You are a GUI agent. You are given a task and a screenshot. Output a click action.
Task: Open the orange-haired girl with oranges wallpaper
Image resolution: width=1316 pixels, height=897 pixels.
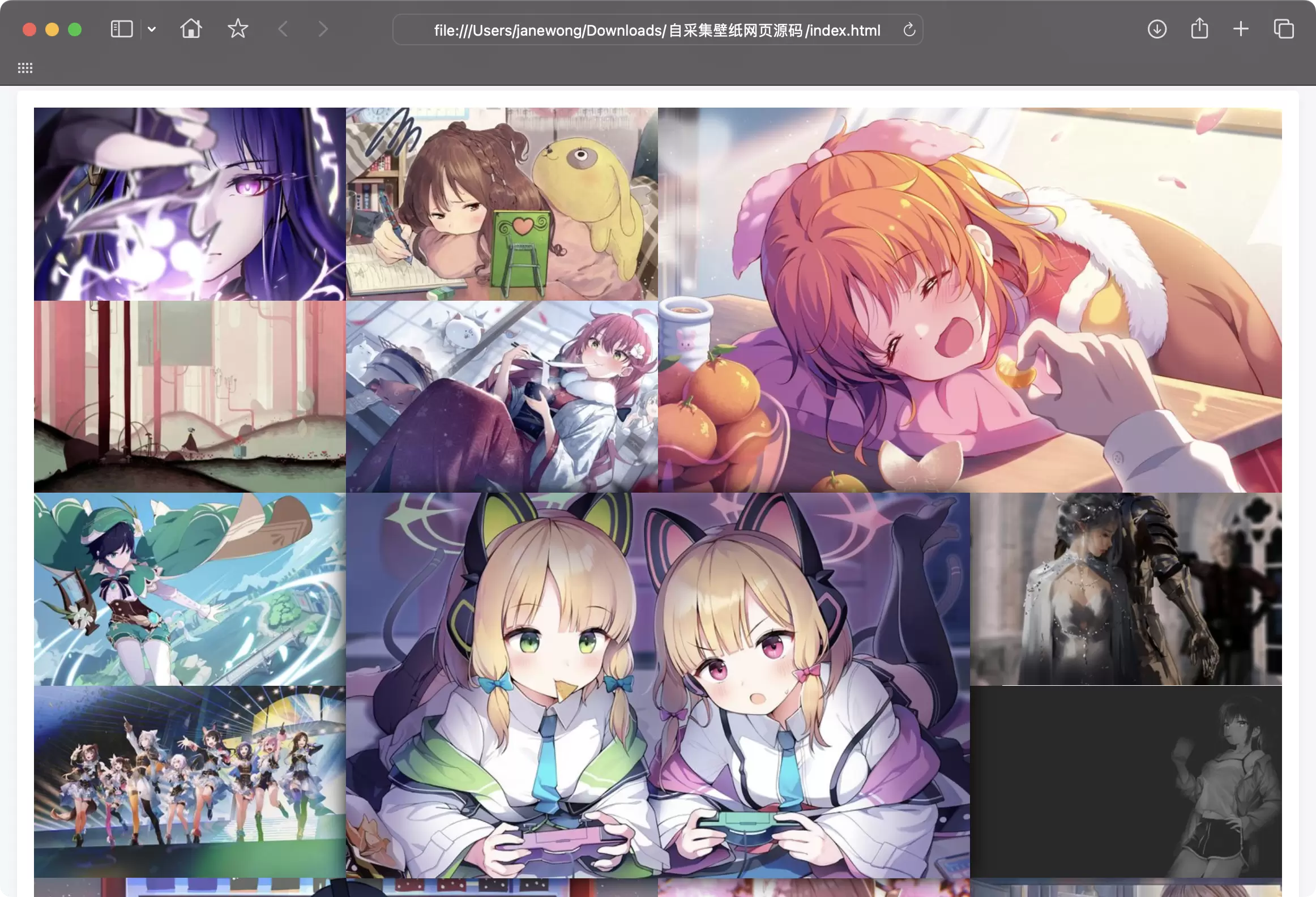click(x=970, y=300)
